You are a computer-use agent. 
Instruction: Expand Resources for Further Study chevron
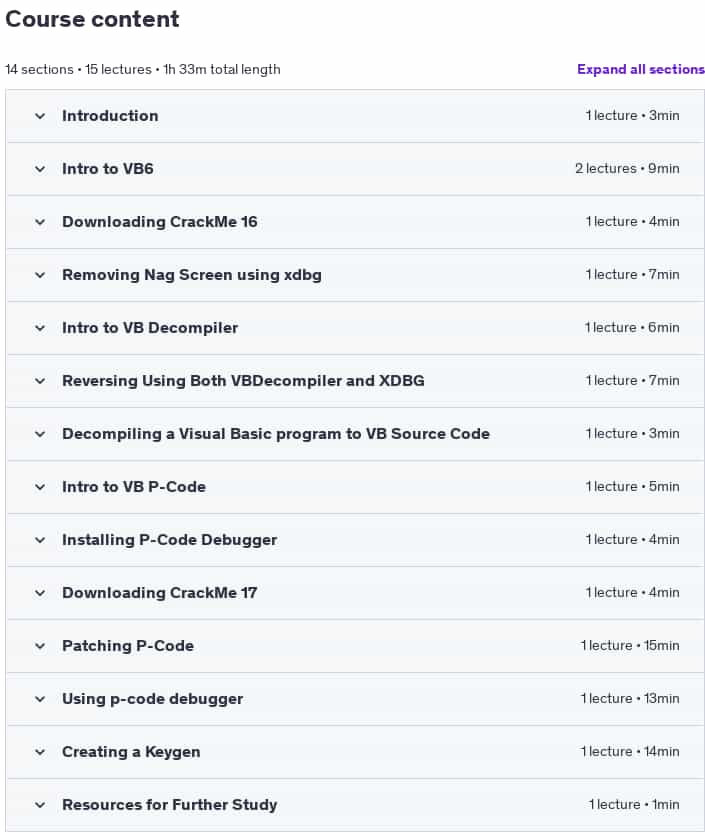(40, 805)
